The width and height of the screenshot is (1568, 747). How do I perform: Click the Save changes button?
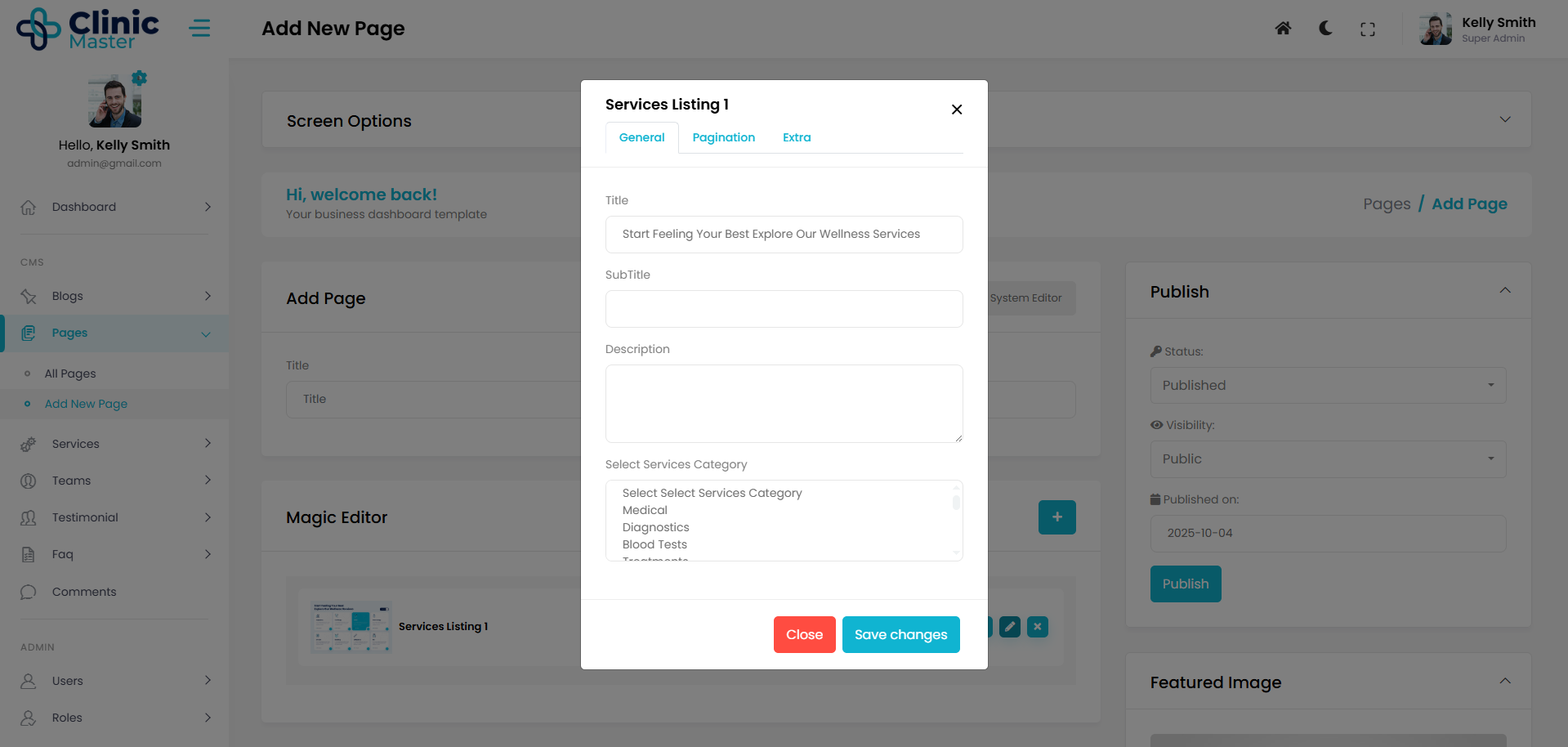tap(900, 635)
